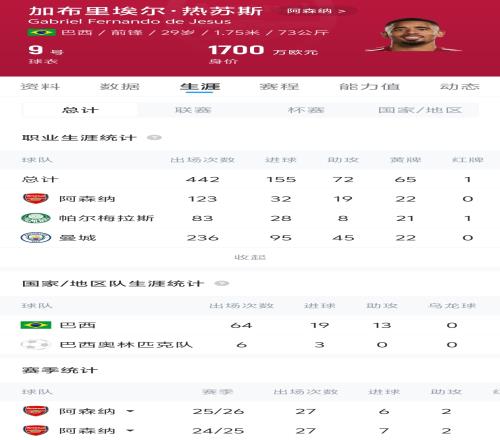
Task: Tap the Gabriel Jesus player portrait
Action: tap(413, 36)
